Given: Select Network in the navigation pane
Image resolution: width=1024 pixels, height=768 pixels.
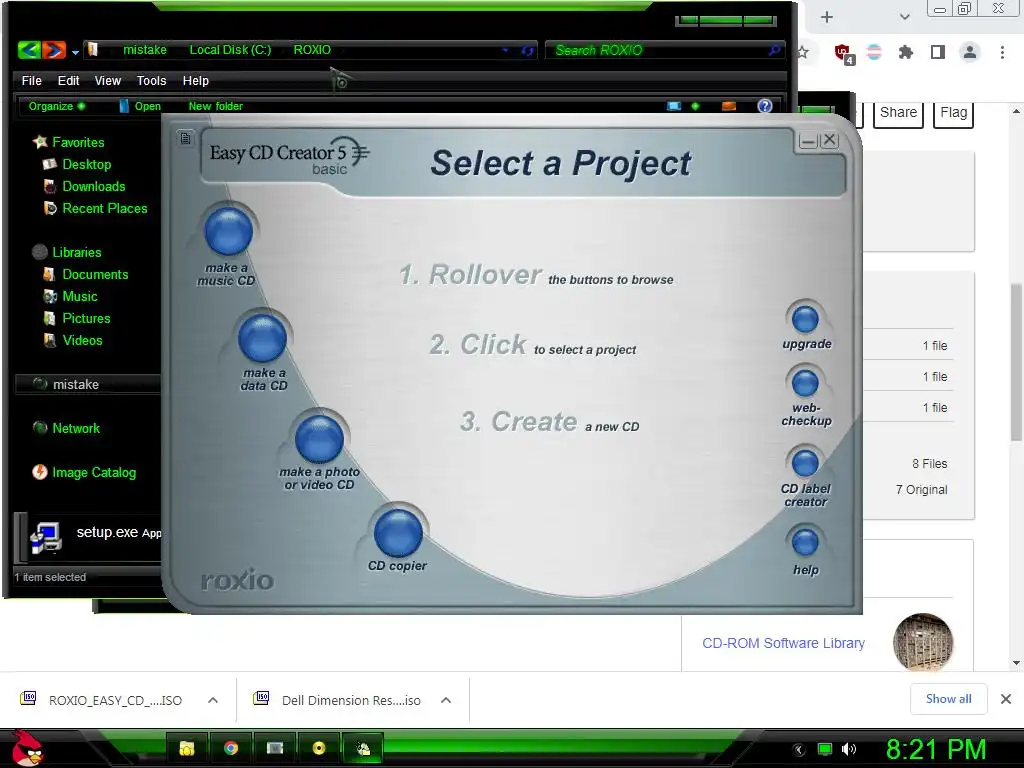Looking at the screenshot, I should point(76,428).
